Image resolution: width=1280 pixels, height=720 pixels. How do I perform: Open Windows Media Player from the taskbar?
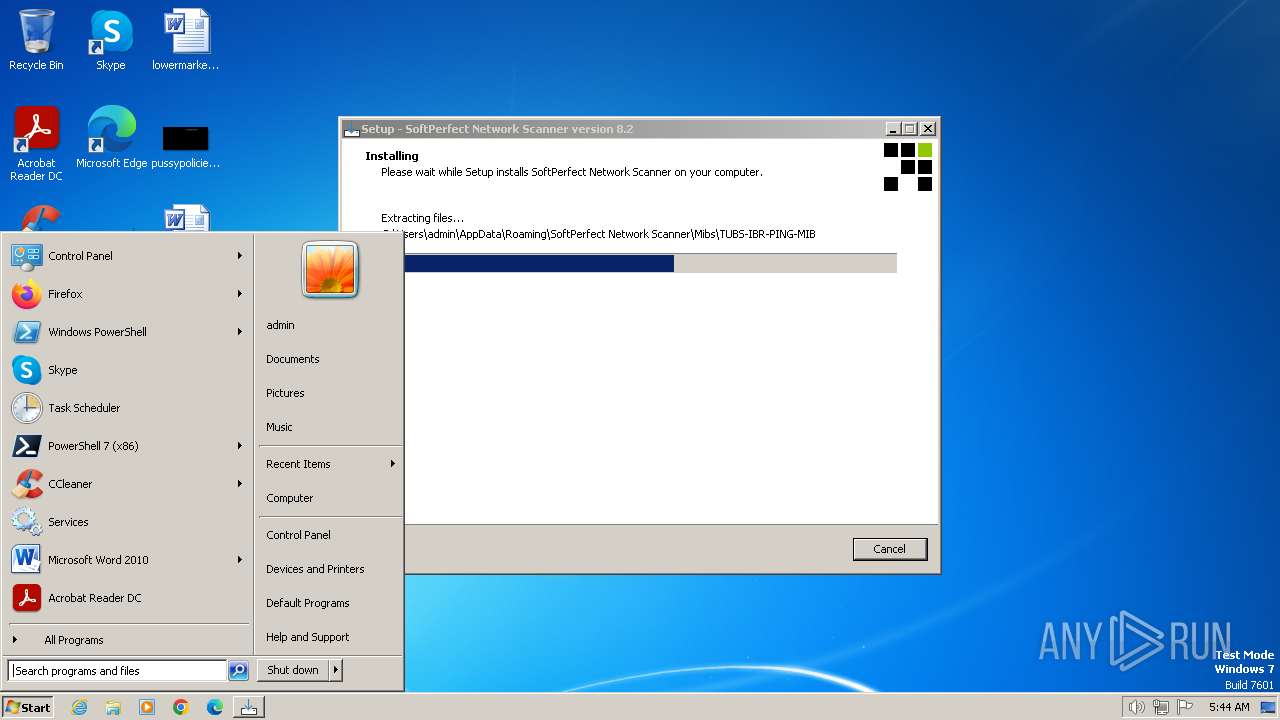point(147,707)
